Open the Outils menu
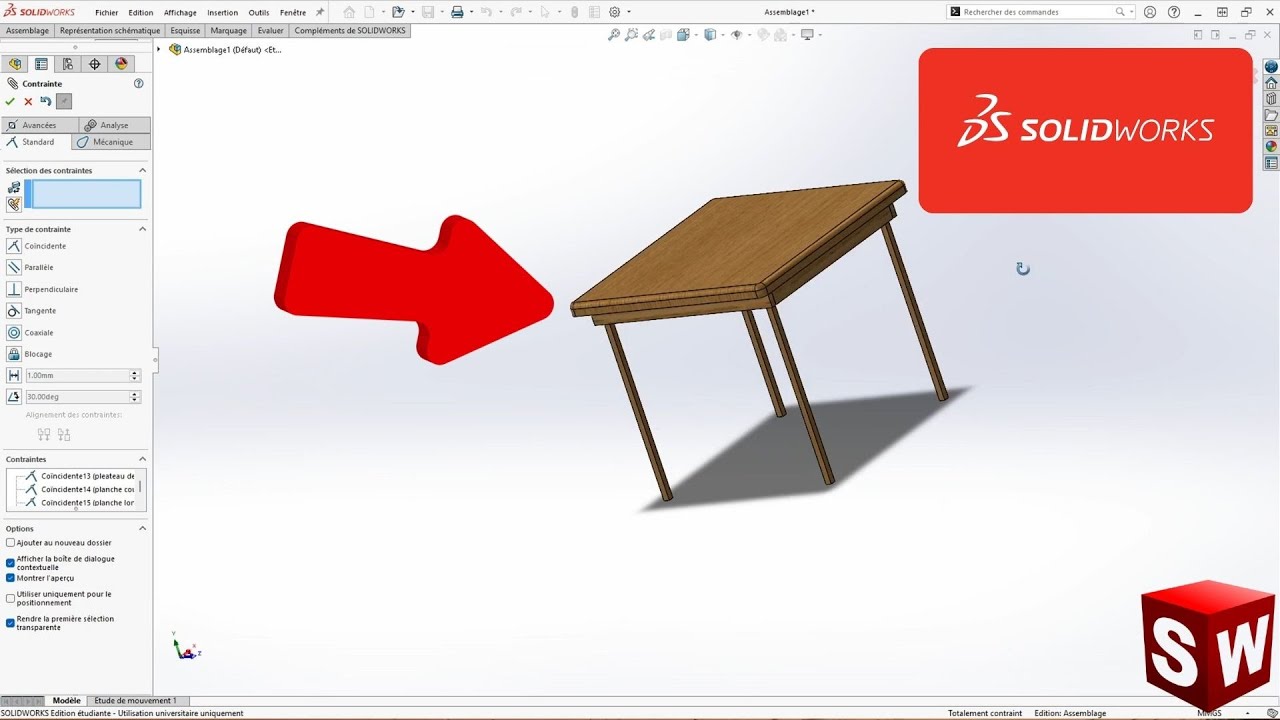Viewport: 1280px width, 720px height. pos(259,13)
